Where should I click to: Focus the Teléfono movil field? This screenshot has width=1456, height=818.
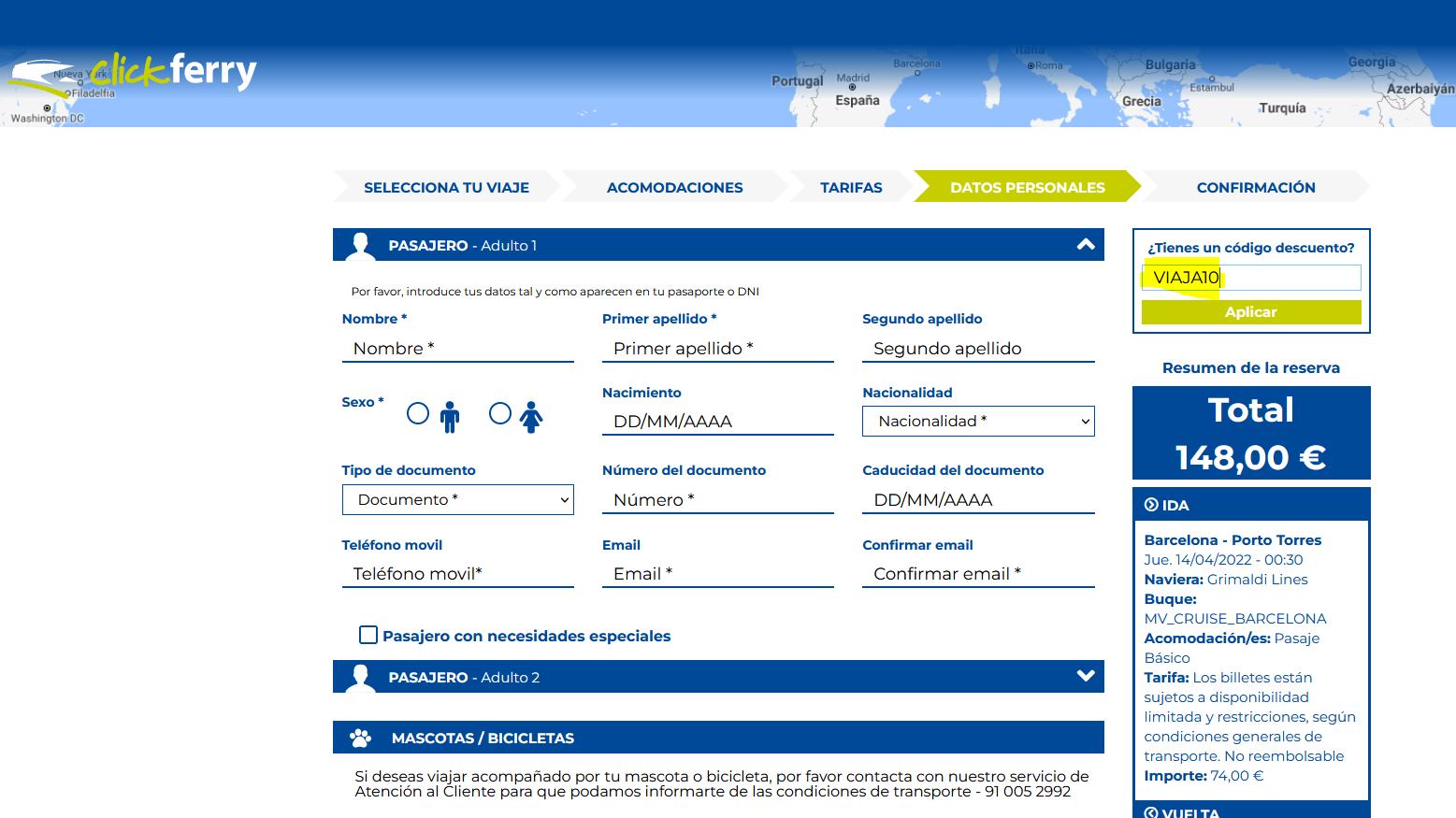pos(458,574)
